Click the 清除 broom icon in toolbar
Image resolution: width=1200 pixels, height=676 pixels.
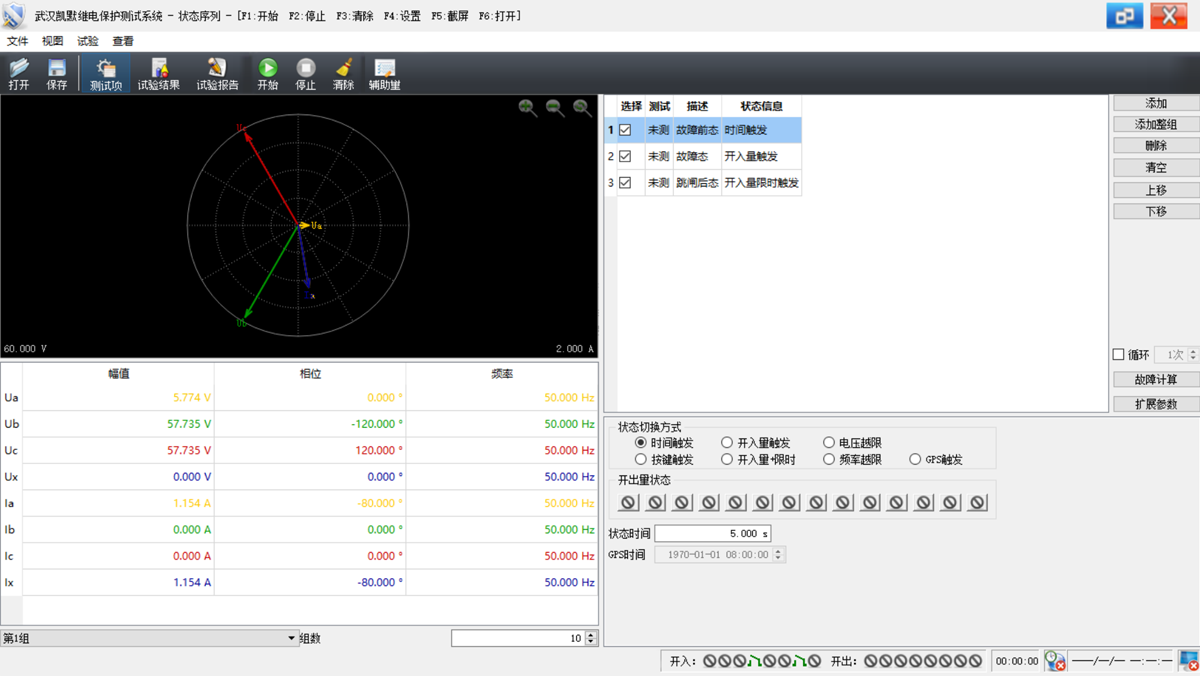point(343,68)
